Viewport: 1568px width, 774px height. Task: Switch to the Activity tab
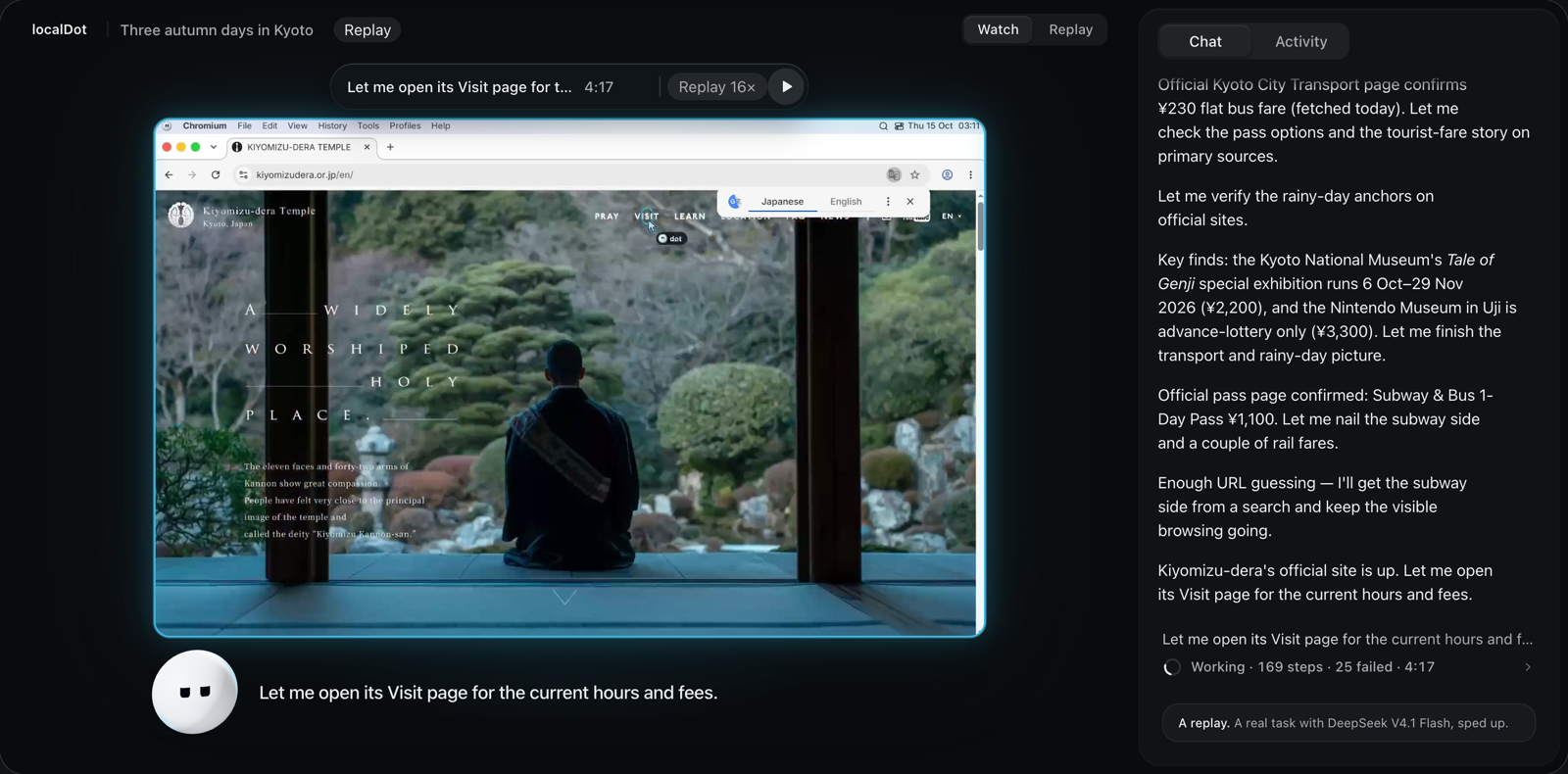coord(1300,41)
